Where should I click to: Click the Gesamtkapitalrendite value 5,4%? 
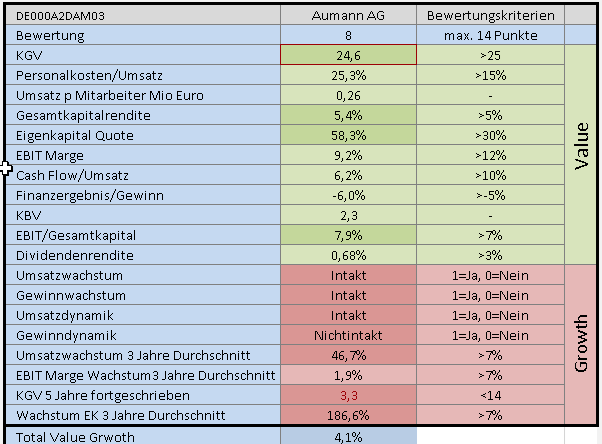tap(348, 115)
